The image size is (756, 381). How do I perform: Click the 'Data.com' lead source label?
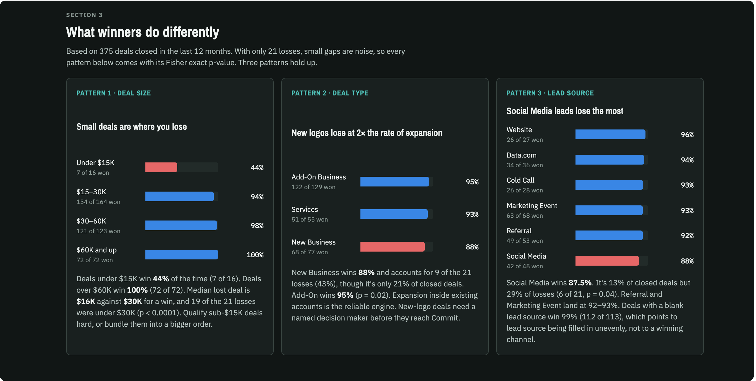point(521,155)
